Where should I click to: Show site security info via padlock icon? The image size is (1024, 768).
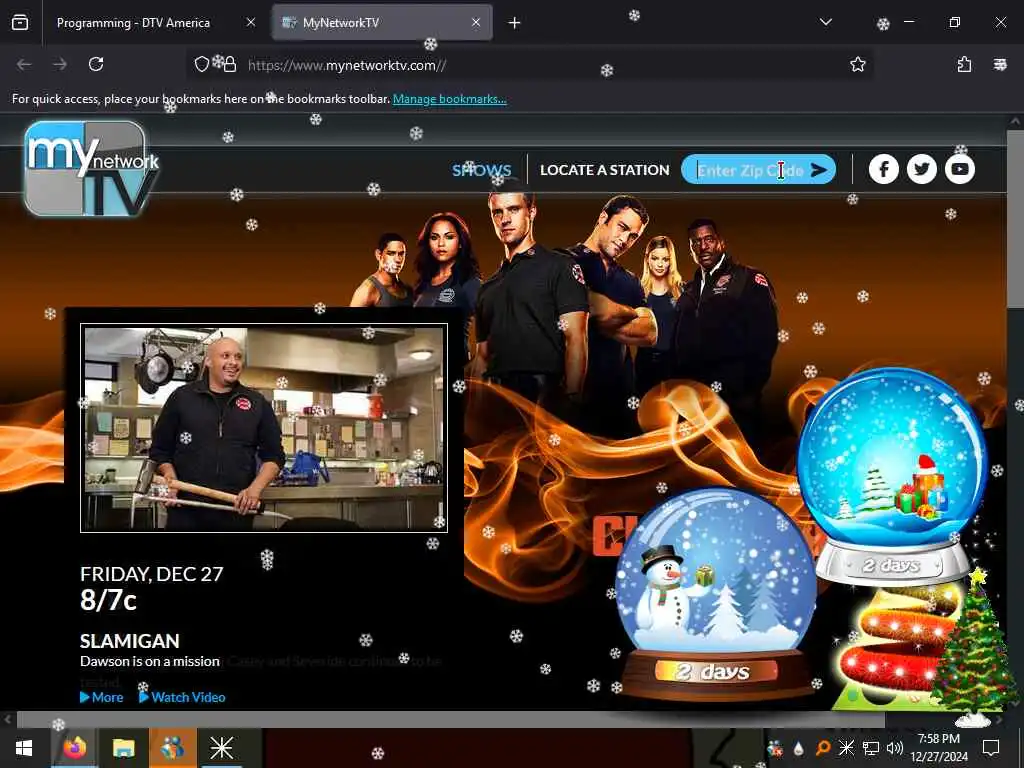(230, 64)
